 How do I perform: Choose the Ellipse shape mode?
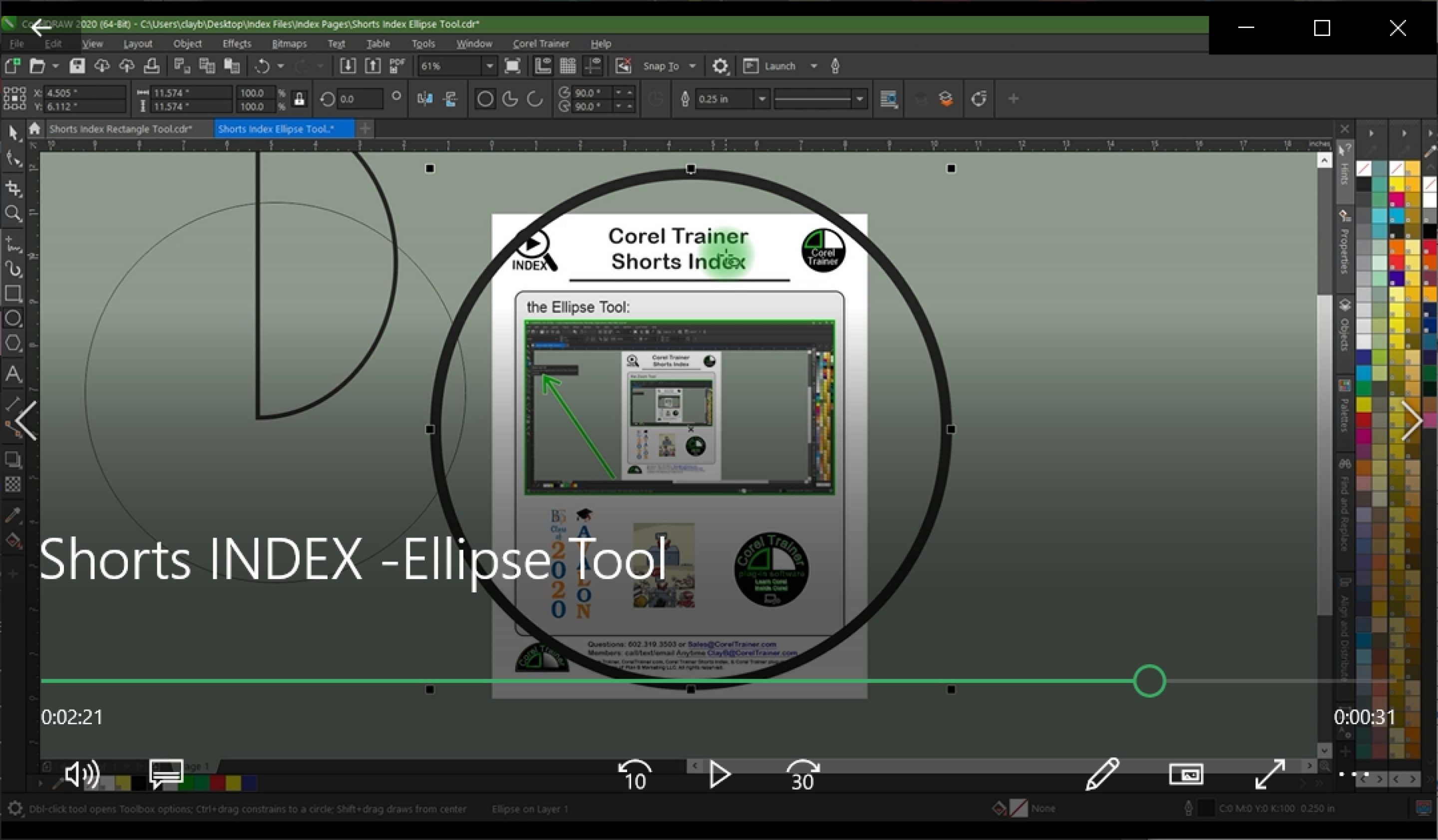click(x=485, y=99)
